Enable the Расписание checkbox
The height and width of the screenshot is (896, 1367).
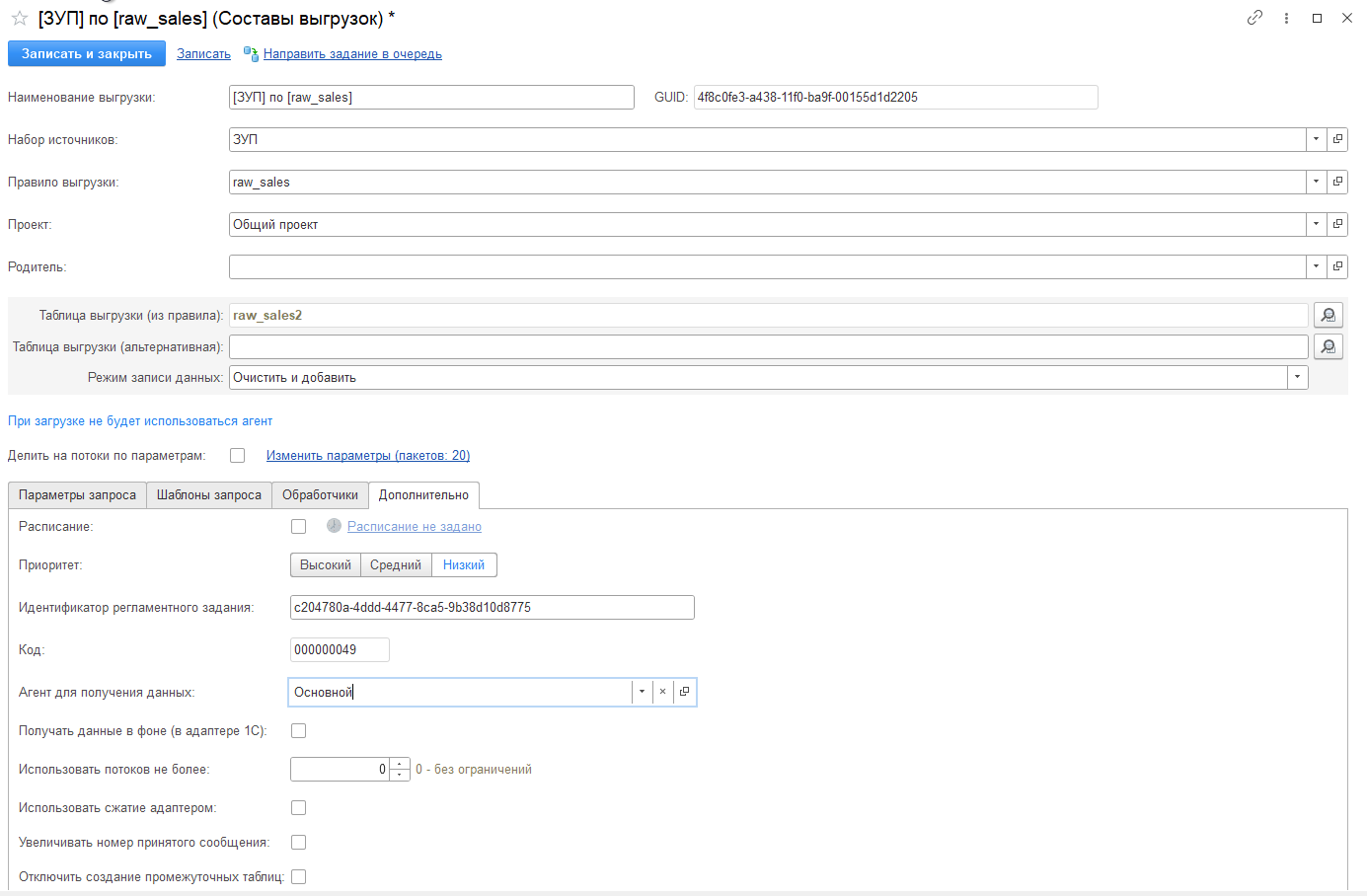[x=298, y=527]
